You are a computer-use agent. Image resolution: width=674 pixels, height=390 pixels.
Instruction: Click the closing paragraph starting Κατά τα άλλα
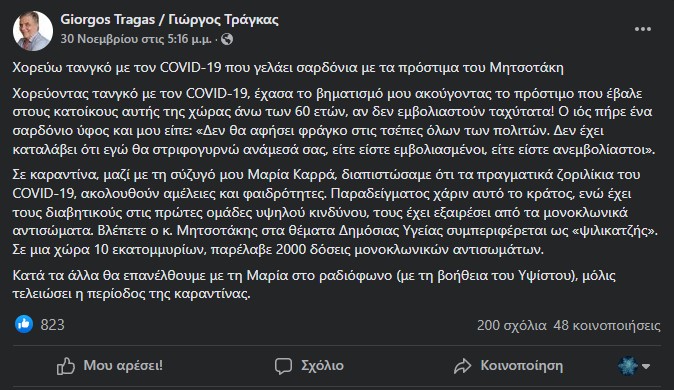pos(314,284)
